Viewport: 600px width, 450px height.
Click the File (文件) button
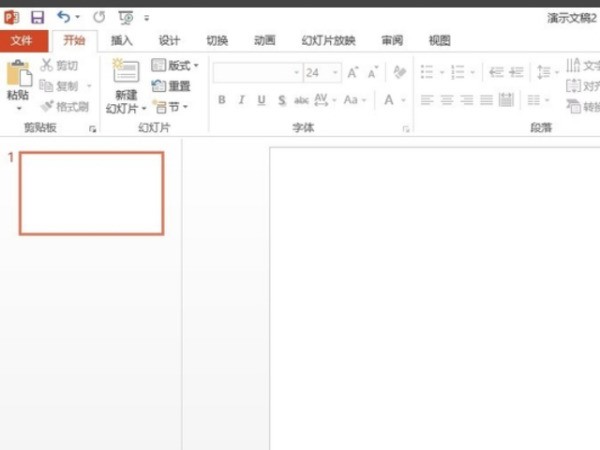pos(23,41)
